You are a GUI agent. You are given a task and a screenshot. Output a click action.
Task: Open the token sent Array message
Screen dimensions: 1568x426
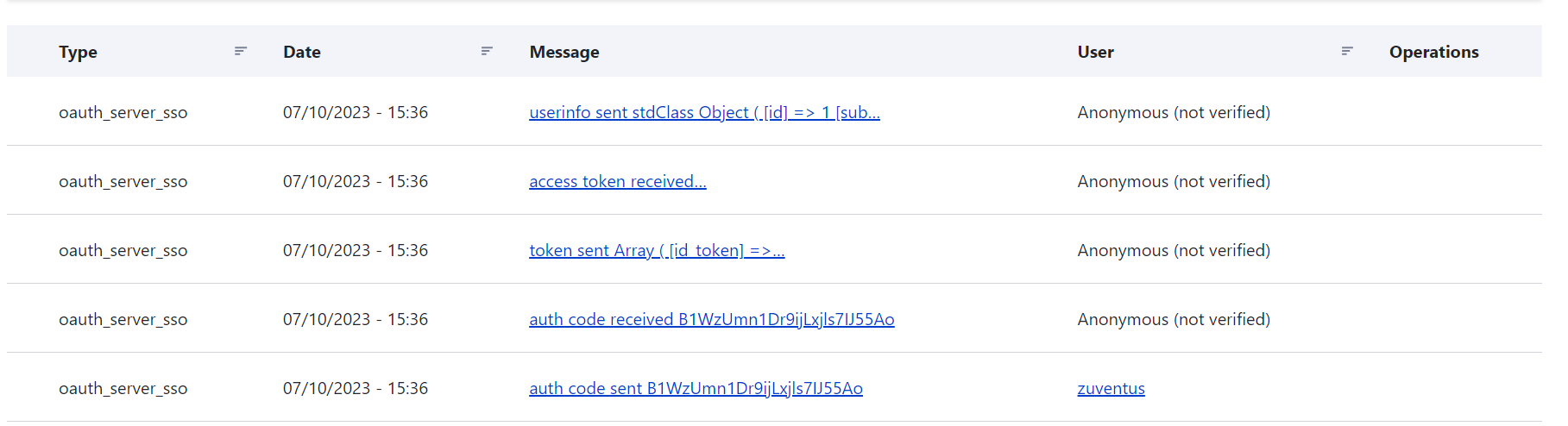coord(657,251)
